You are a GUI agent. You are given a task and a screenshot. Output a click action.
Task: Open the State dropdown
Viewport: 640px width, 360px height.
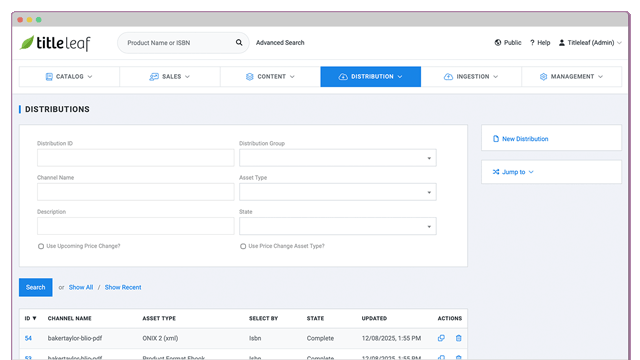[338, 226]
